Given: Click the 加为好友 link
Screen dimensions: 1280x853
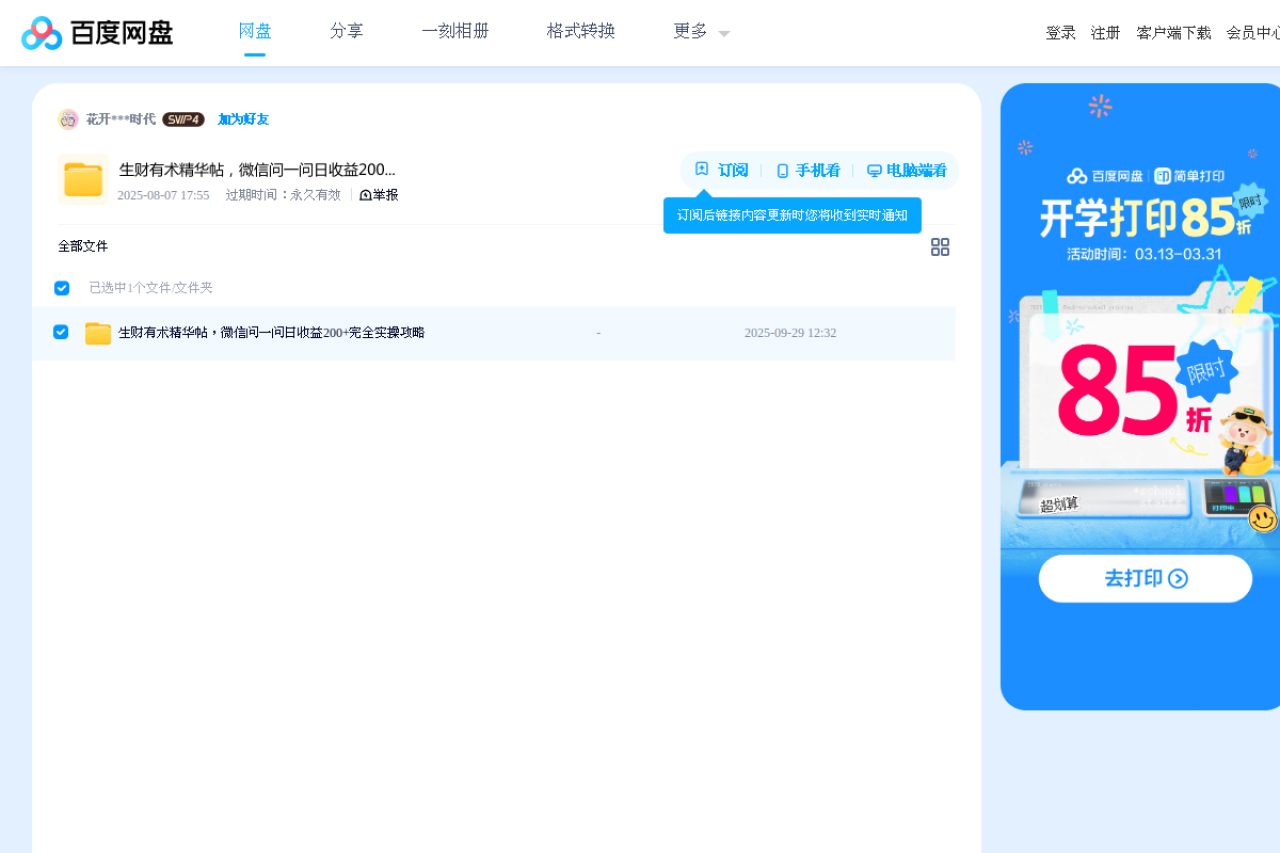Looking at the screenshot, I should coord(244,119).
